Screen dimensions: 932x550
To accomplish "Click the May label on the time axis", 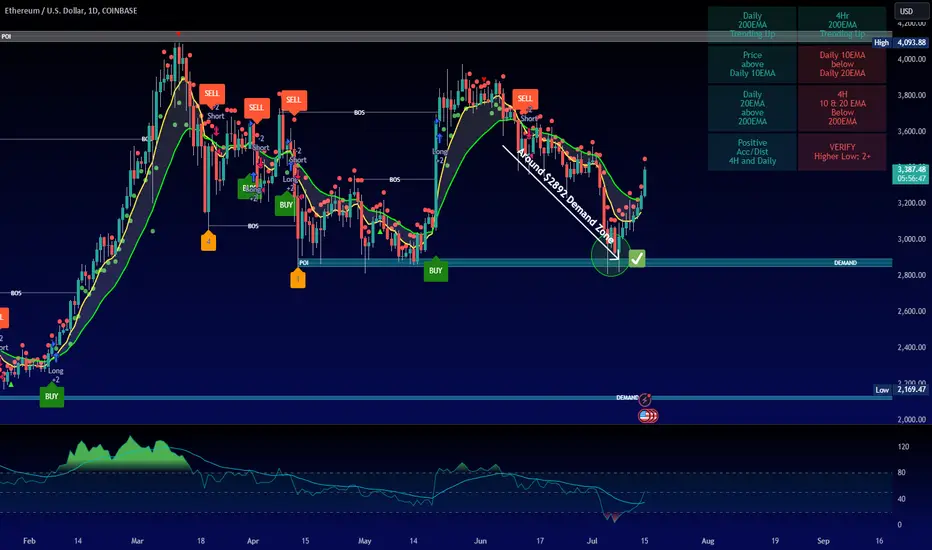I will [364, 540].
